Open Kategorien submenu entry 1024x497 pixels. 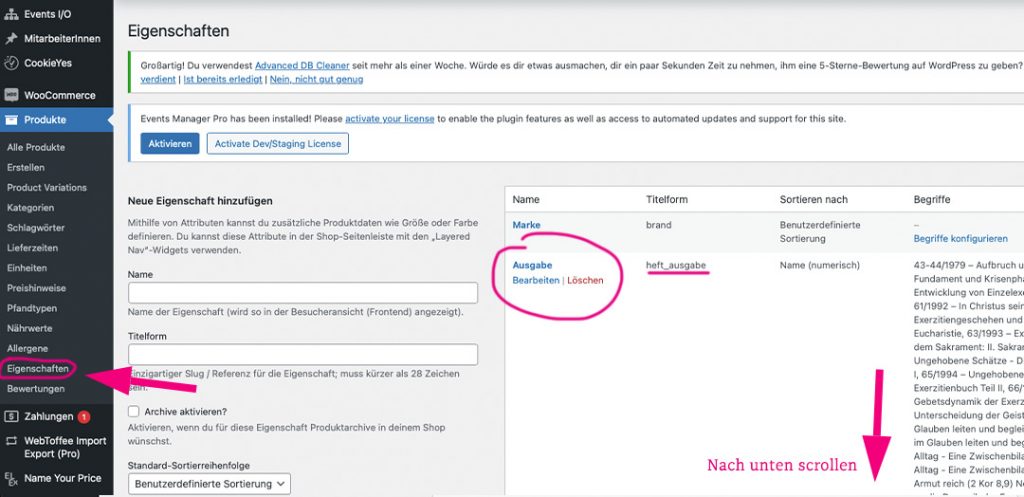pyautogui.click(x=30, y=208)
